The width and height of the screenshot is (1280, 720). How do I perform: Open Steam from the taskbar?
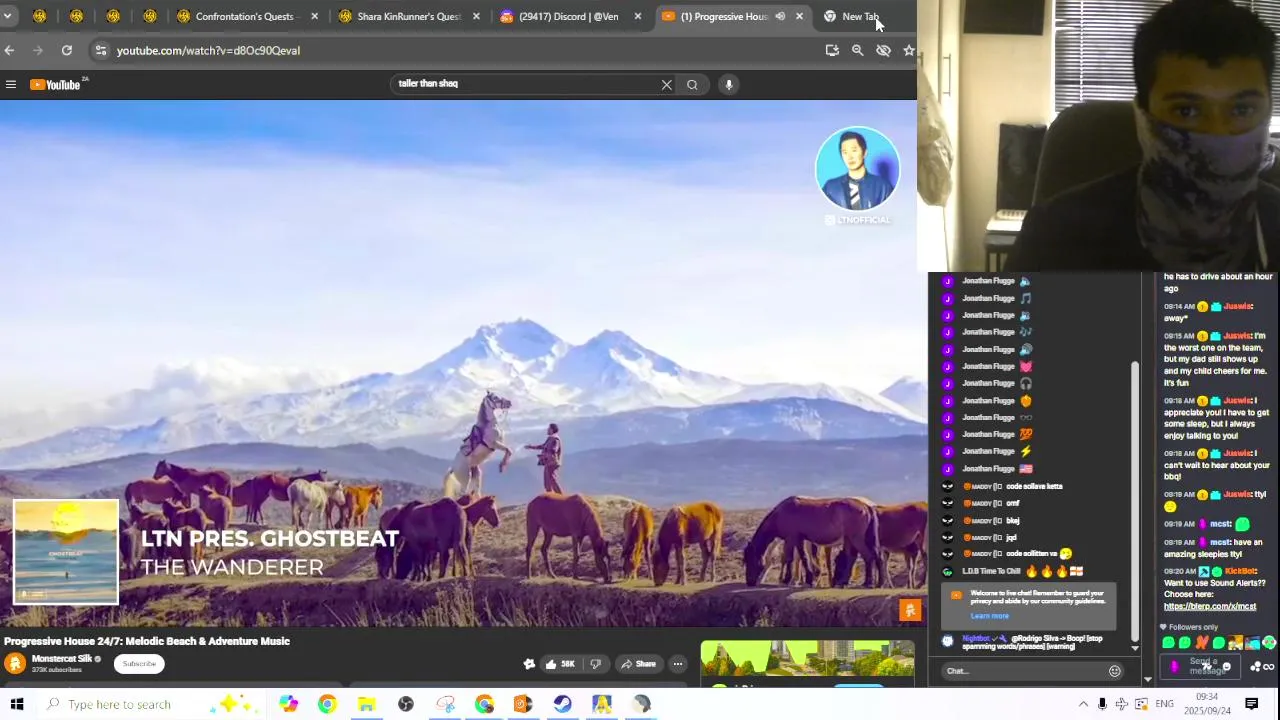point(562,704)
